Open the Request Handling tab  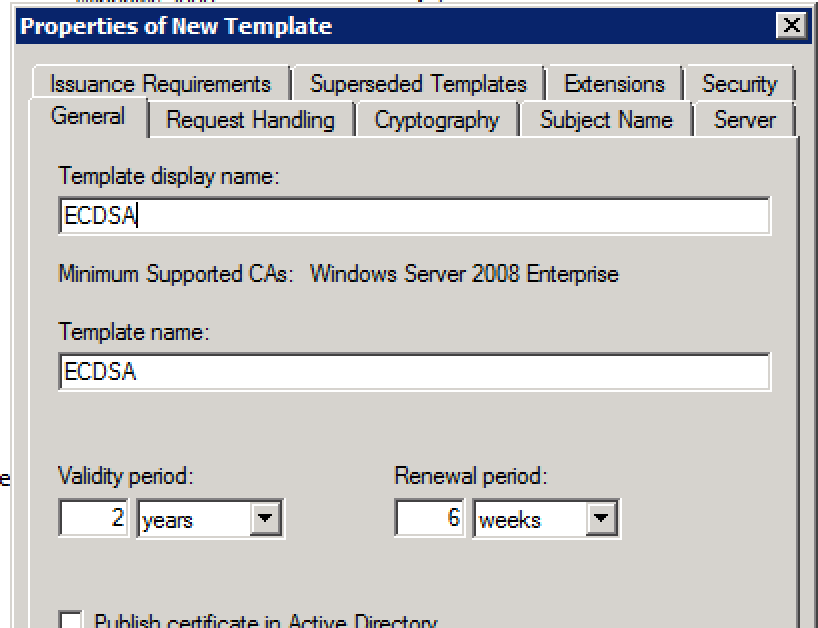(x=250, y=120)
